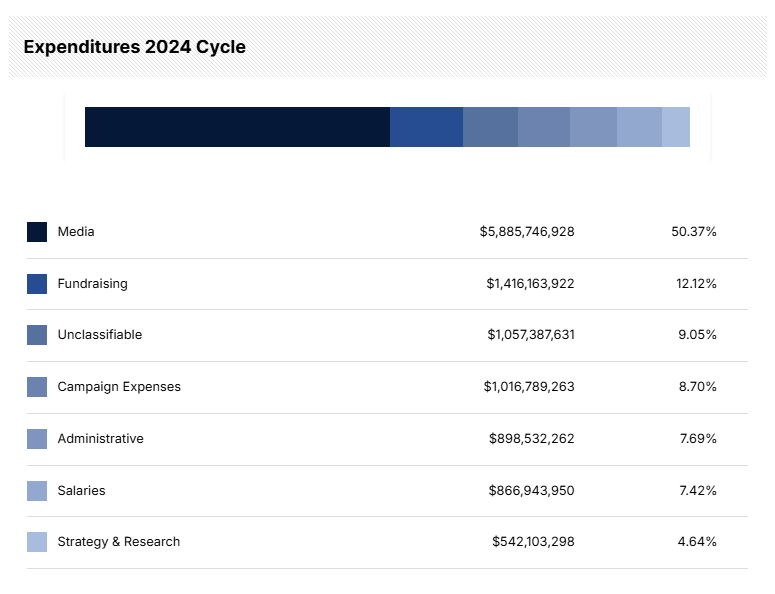The height and width of the screenshot is (594, 775).
Task: Click the Fundraising legend color swatch
Action: pos(37,284)
